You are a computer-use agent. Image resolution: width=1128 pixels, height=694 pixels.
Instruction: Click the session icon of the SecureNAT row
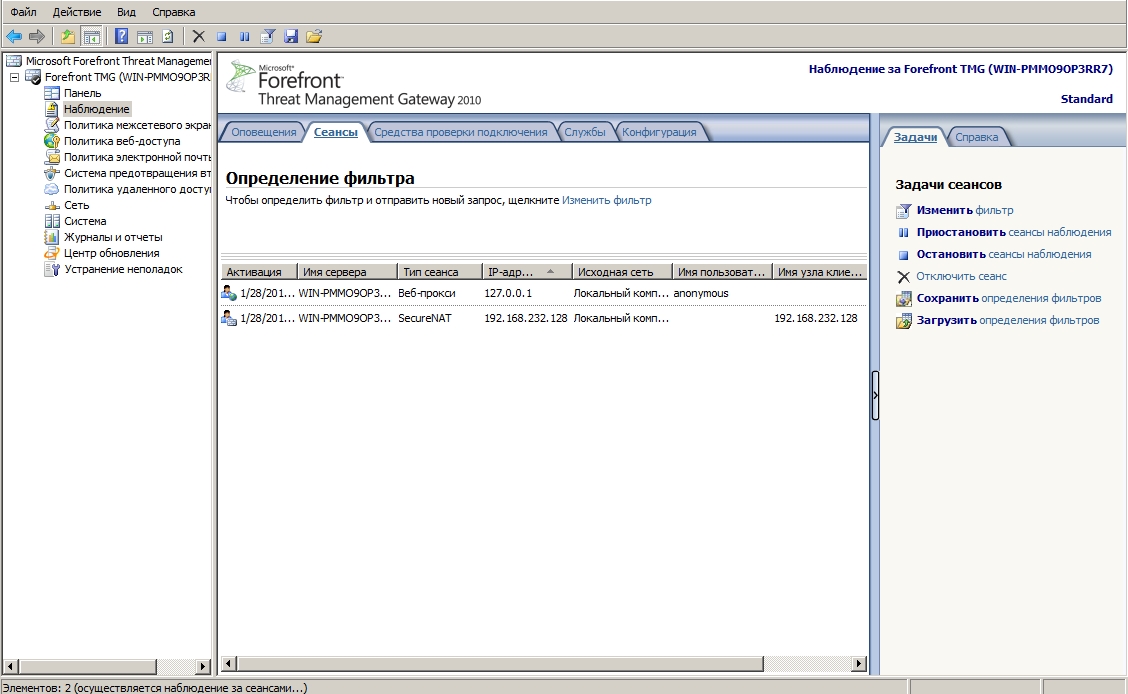click(229, 317)
